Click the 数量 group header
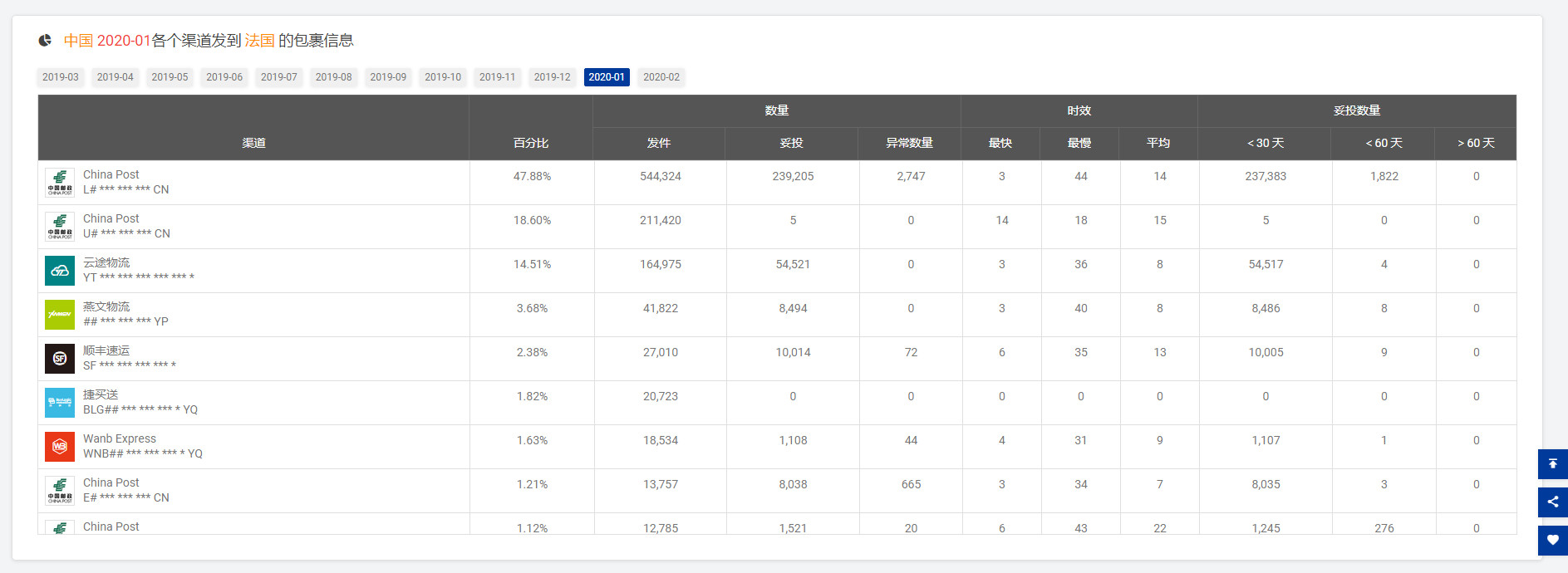Screen dimensions: 1568x573 tap(777, 110)
